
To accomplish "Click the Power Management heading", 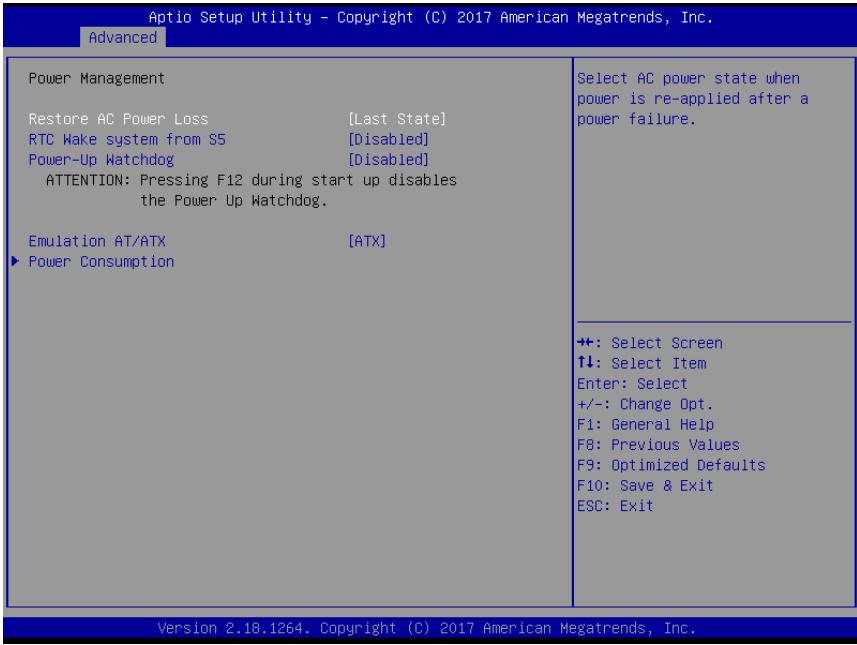I will 96,79.
